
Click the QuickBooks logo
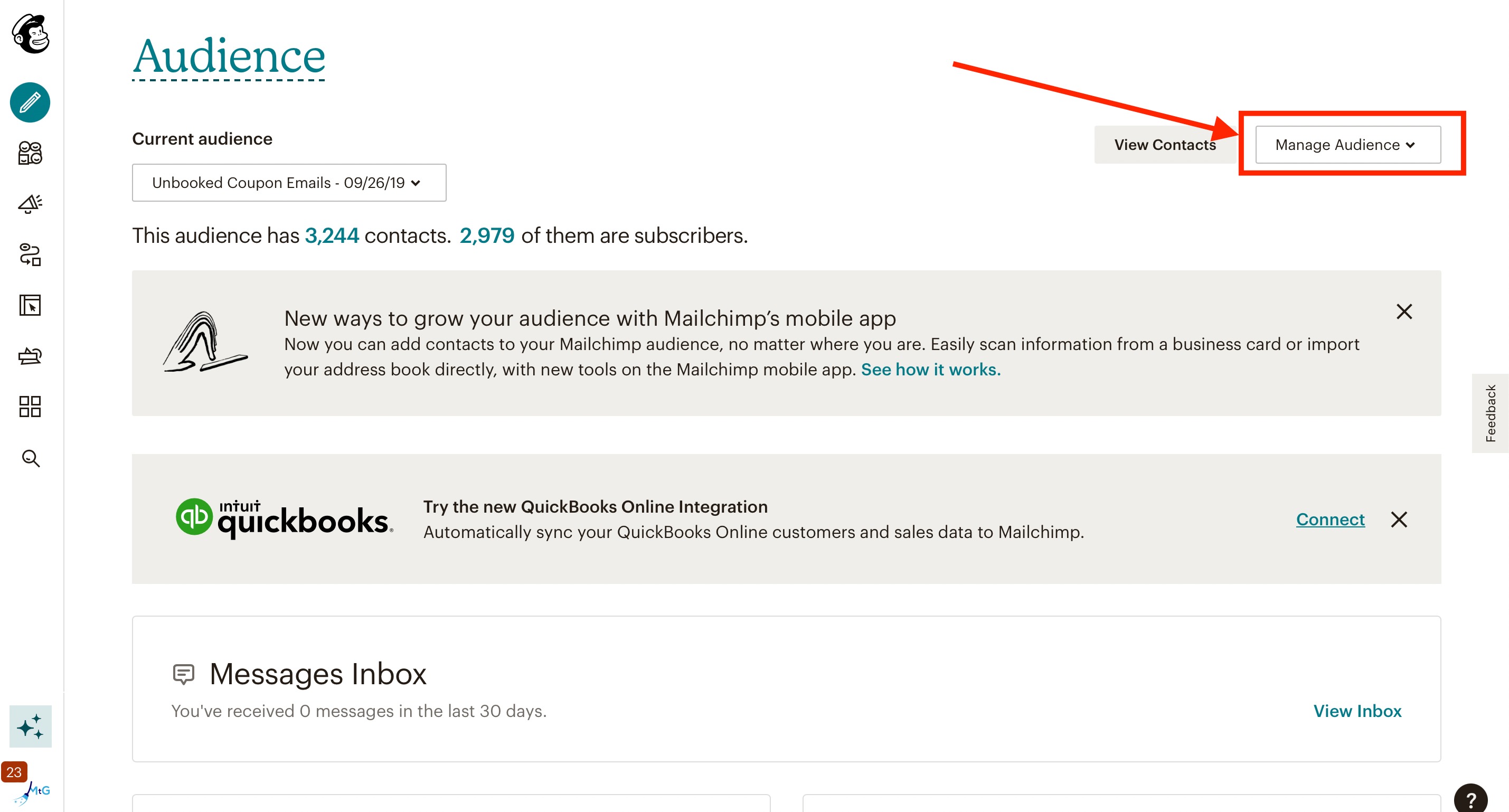tap(284, 519)
